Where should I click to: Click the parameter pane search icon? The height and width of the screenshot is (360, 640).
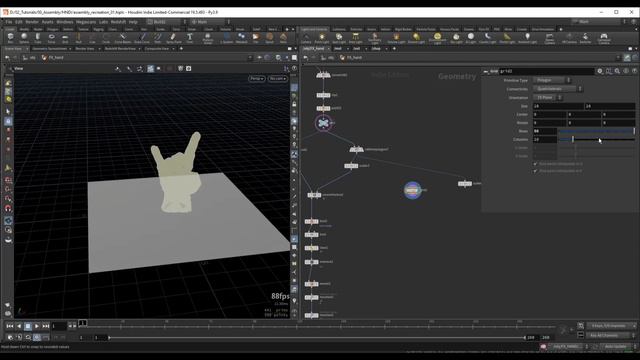(617, 71)
